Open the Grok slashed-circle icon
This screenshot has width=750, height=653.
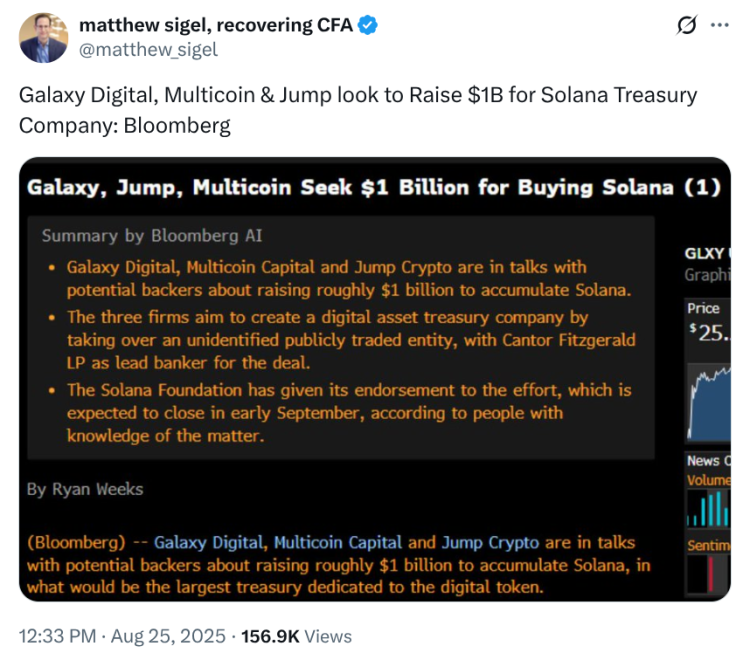(x=687, y=26)
